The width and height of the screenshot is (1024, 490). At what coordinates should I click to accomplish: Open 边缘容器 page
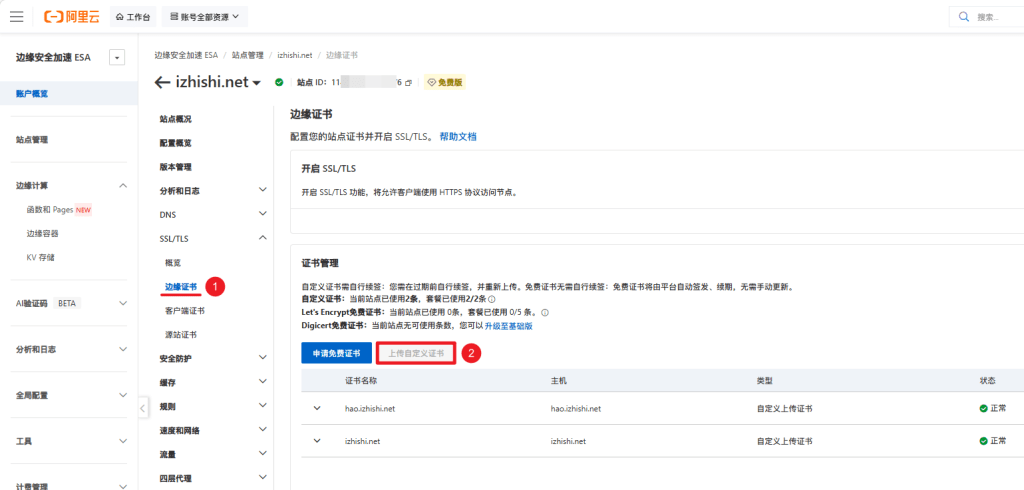(42, 233)
